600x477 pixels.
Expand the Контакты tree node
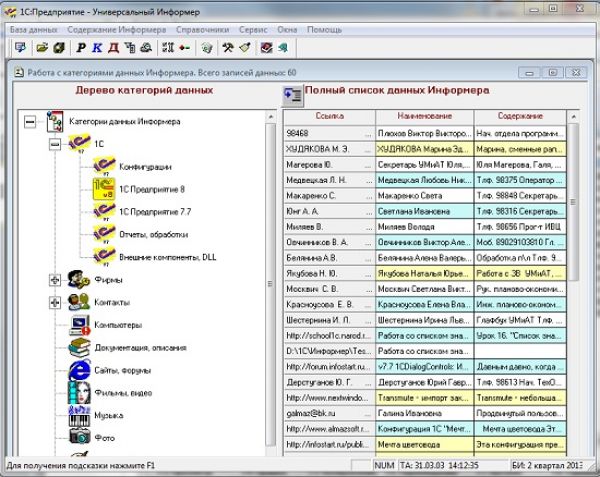tap(55, 302)
